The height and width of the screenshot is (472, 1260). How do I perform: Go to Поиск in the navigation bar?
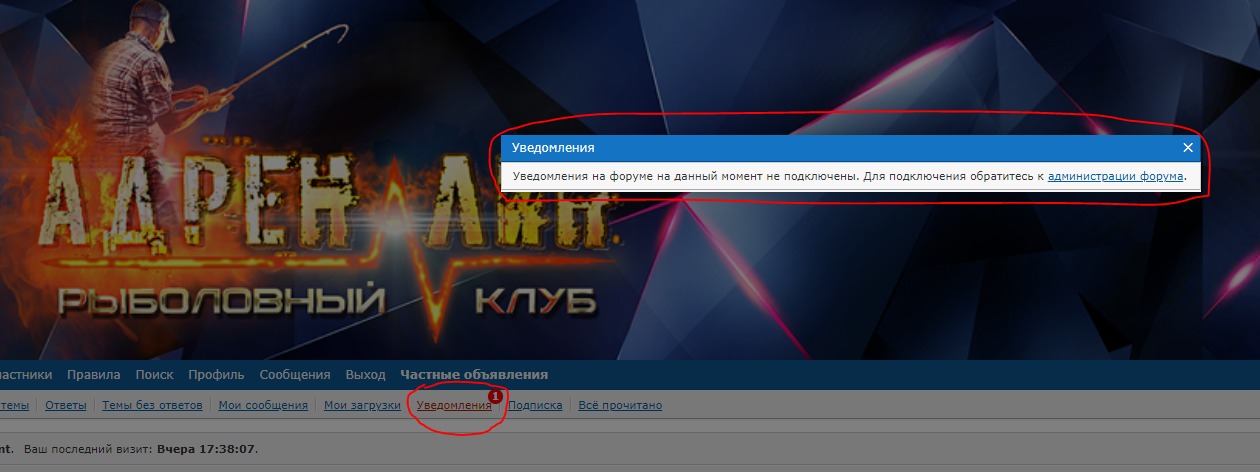(x=154, y=375)
